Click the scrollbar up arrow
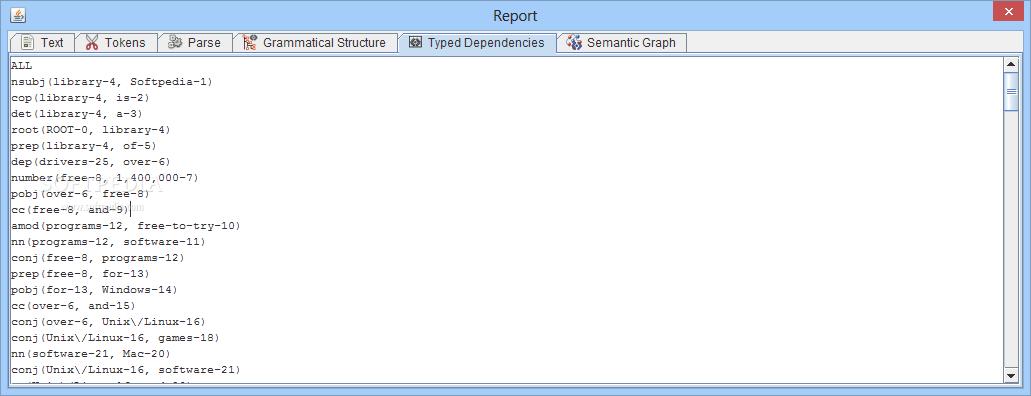 point(1011,64)
